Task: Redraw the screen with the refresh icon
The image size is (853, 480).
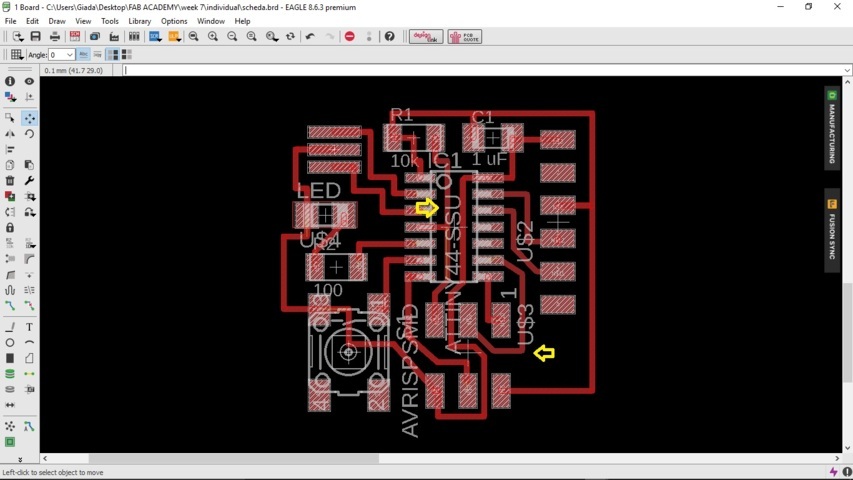Action: point(290,36)
